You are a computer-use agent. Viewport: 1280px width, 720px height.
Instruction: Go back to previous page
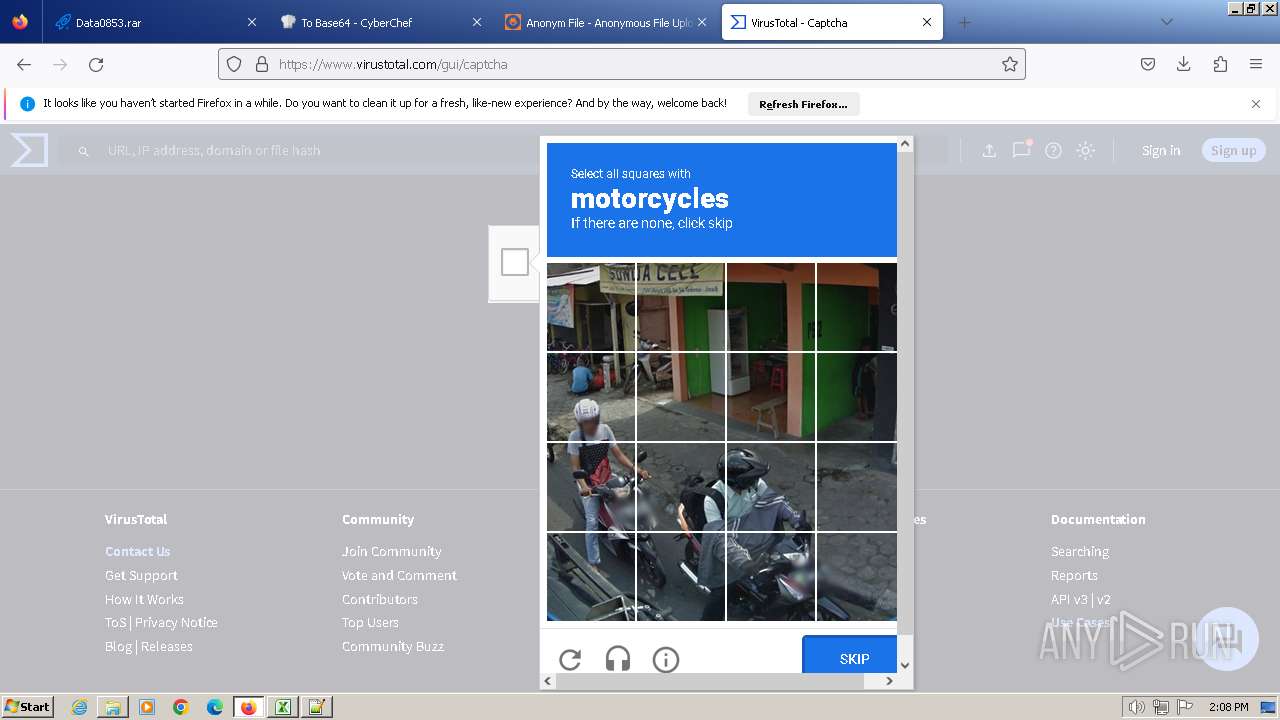pos(24,64)
